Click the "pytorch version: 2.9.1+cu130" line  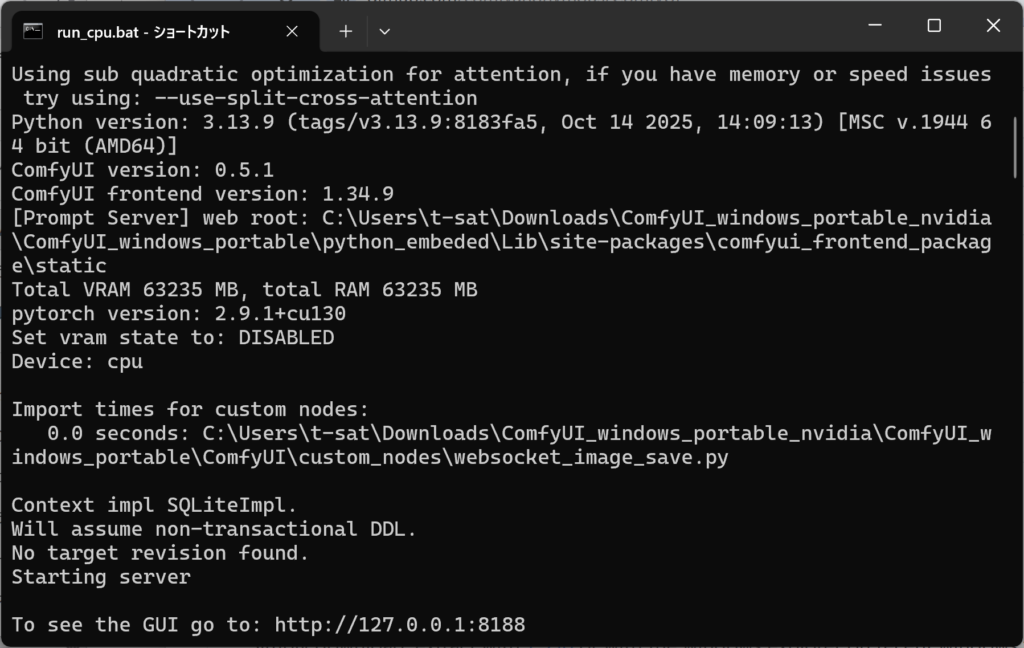[x=178, y=314]
